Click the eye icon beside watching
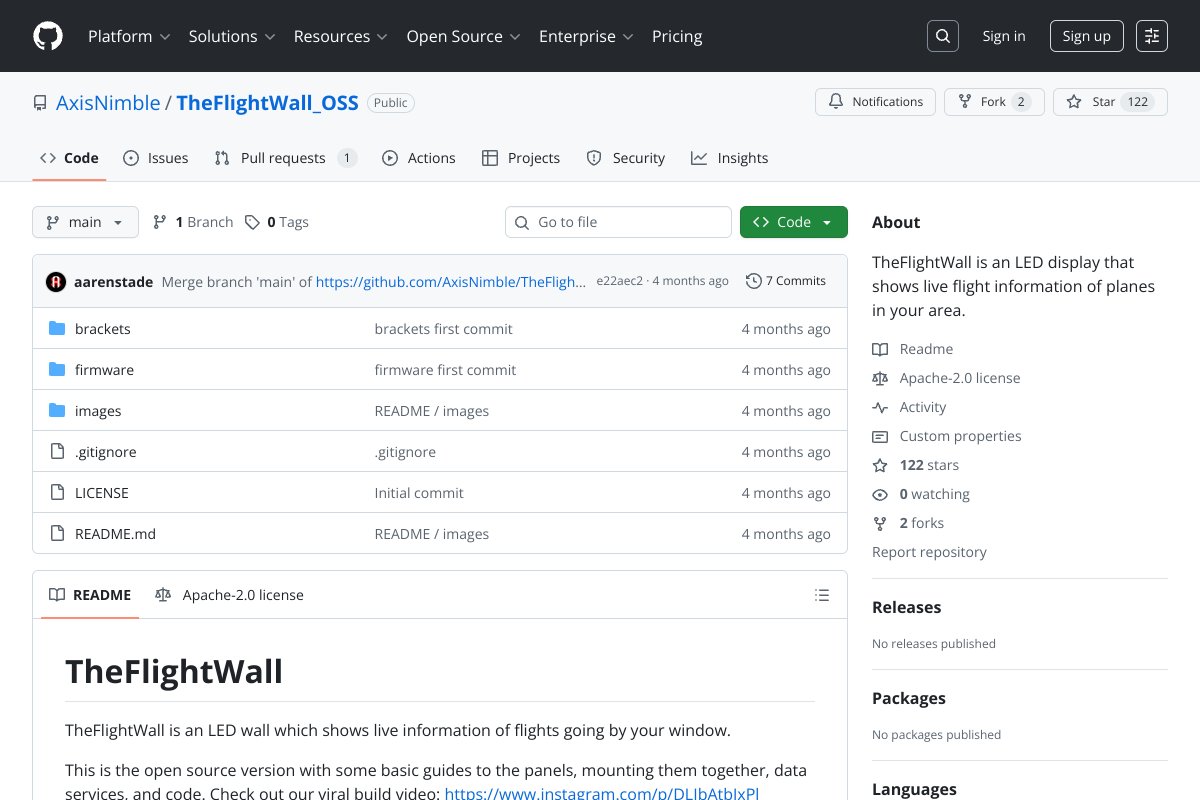The width and height of the screenshot is (1200, 800). (x=880, y=494)
